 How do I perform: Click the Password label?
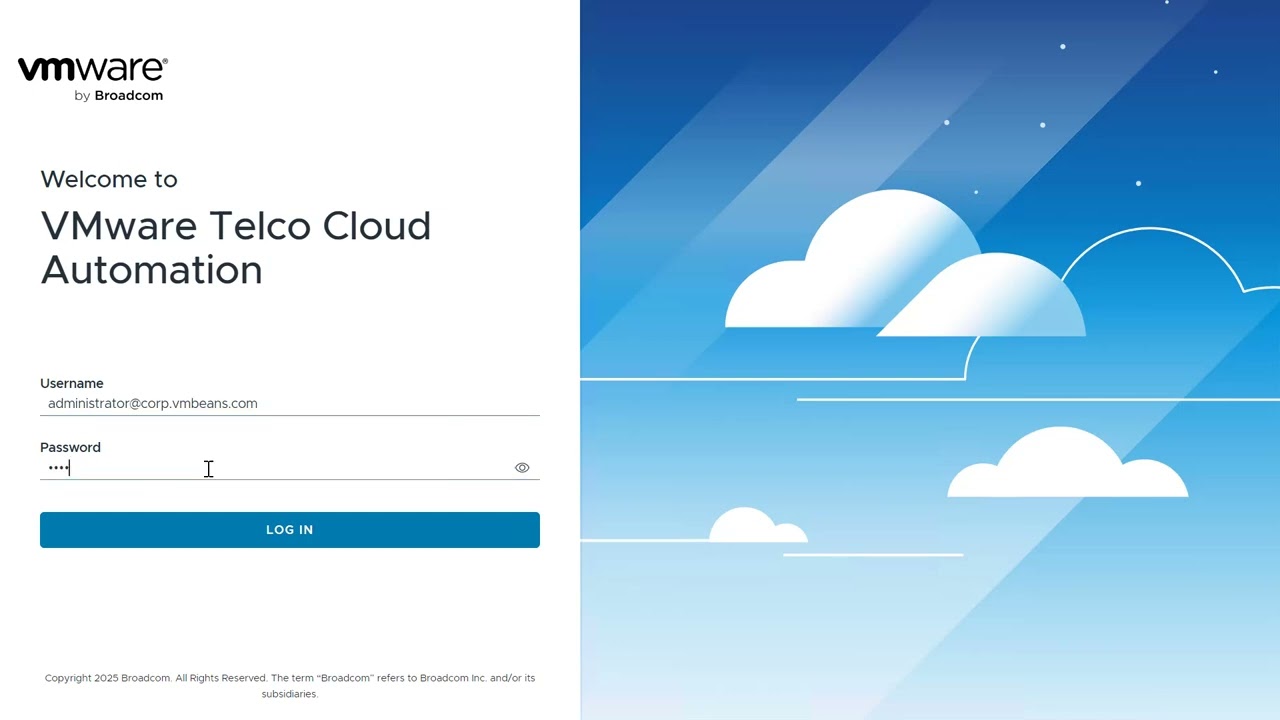pos(70,447)
